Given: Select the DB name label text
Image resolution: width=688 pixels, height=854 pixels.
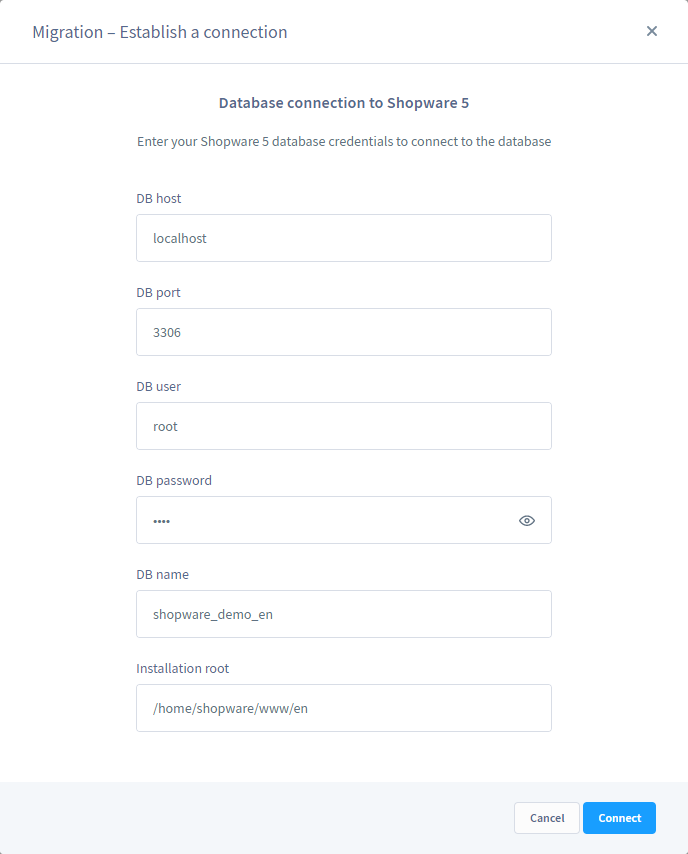Looking at the screenshot, I should click(x=163, y=574).
